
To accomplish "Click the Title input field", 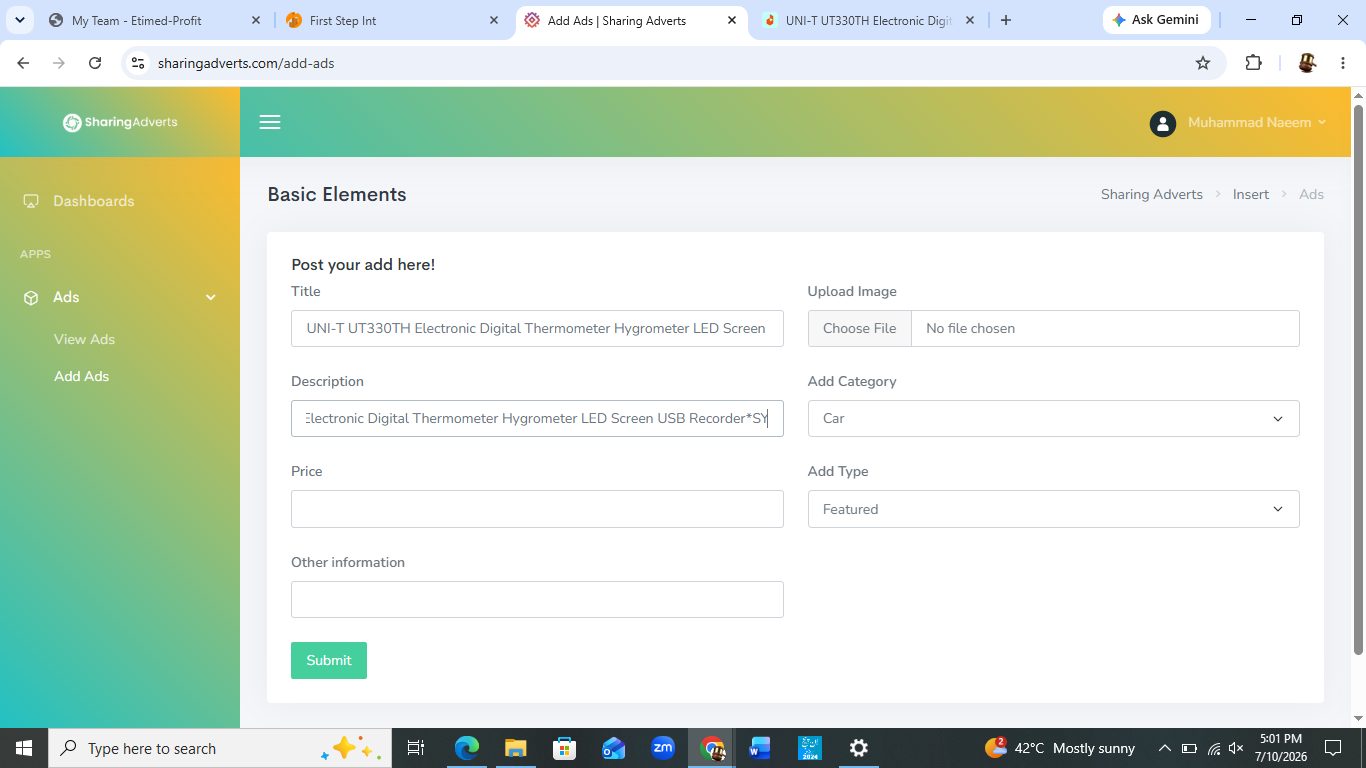I will (537, 329).
